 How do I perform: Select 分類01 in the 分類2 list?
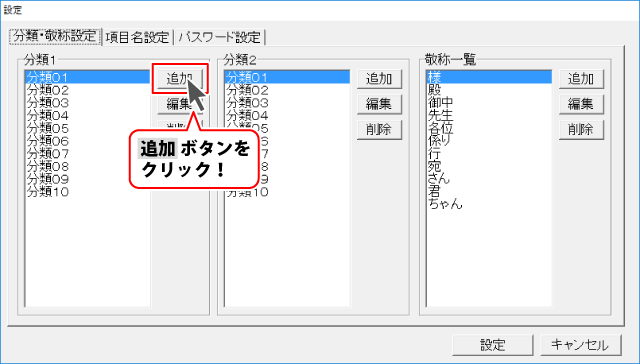tap(287, 77)
